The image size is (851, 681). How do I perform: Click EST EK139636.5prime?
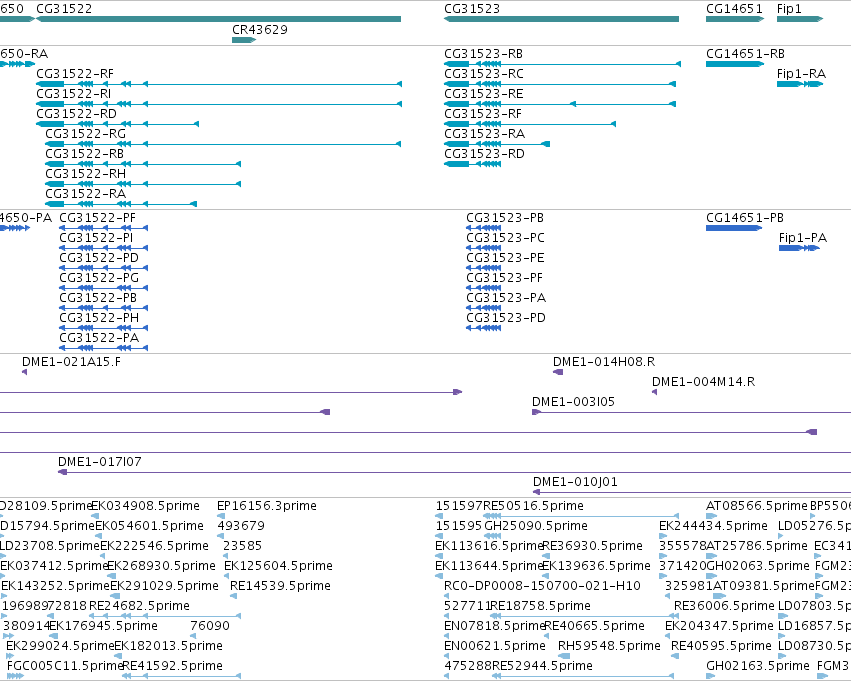[596, 566]
